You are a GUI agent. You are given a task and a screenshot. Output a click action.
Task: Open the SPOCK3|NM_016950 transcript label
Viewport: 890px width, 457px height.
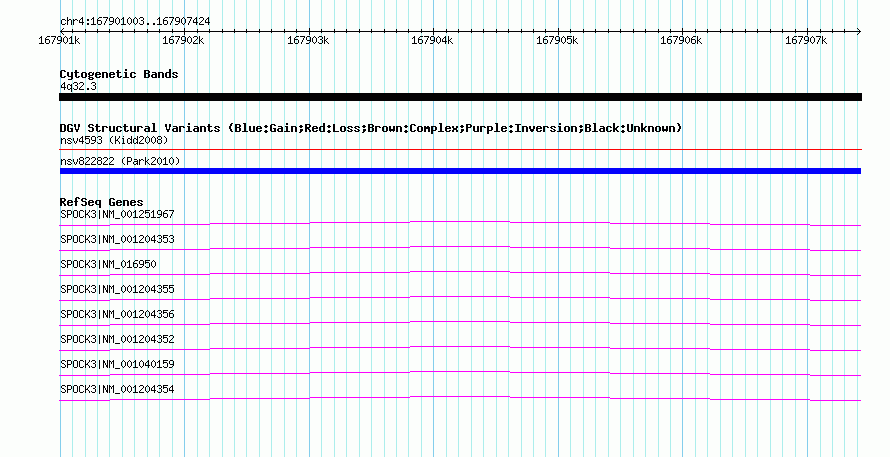tap(108, 265)
